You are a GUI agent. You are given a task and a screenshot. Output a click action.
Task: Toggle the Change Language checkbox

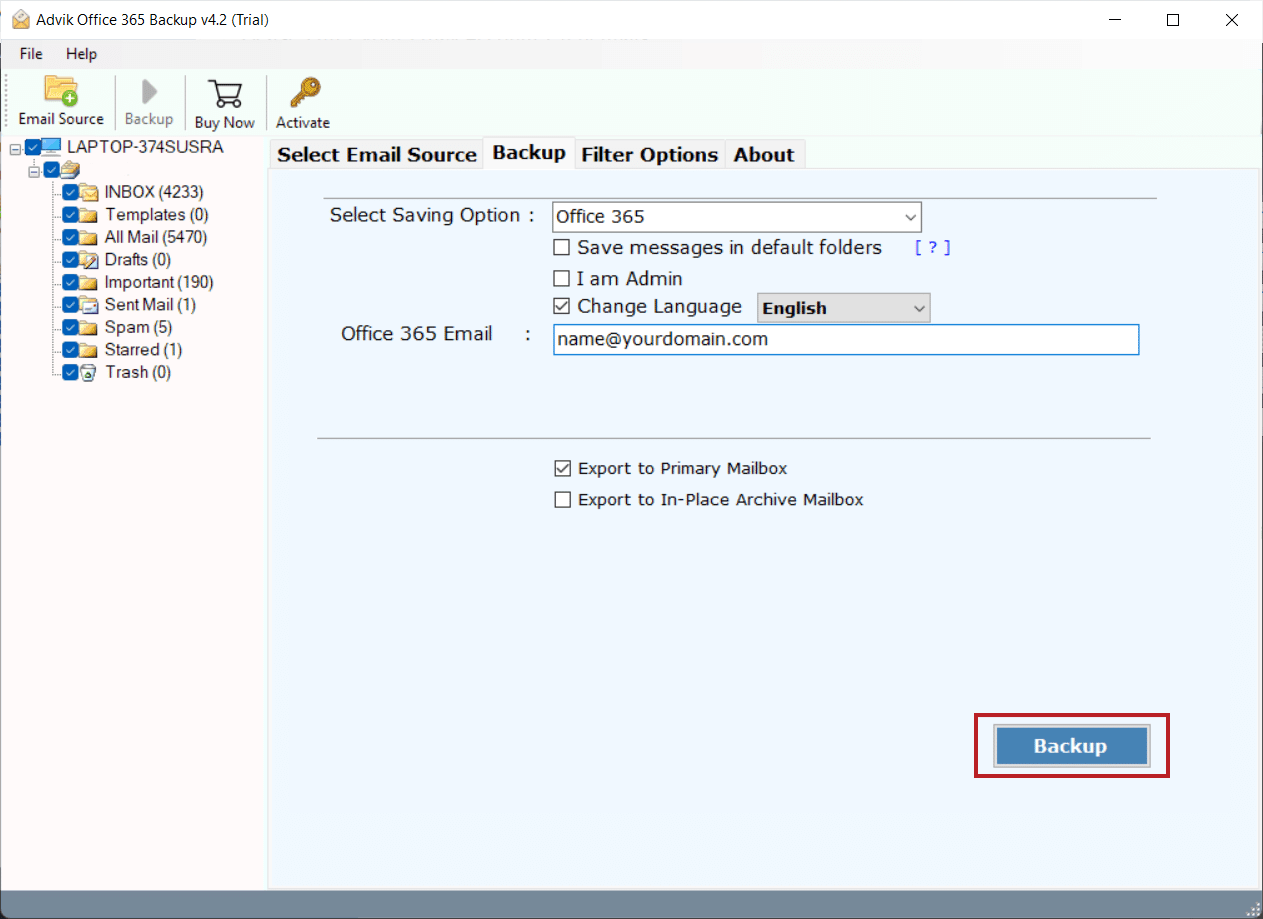pos(562,307)
